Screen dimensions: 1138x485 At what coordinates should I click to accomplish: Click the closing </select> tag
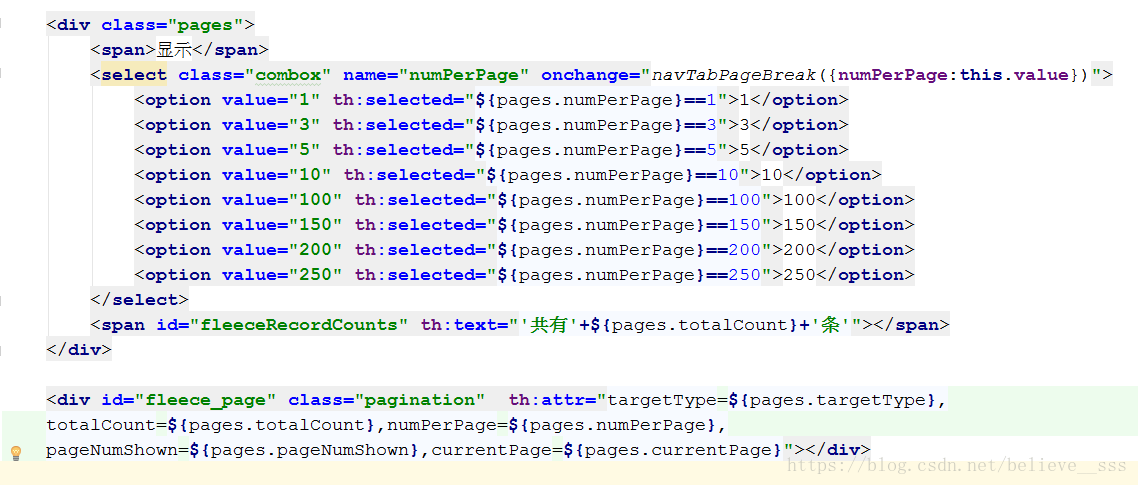(x=139, y=300)
